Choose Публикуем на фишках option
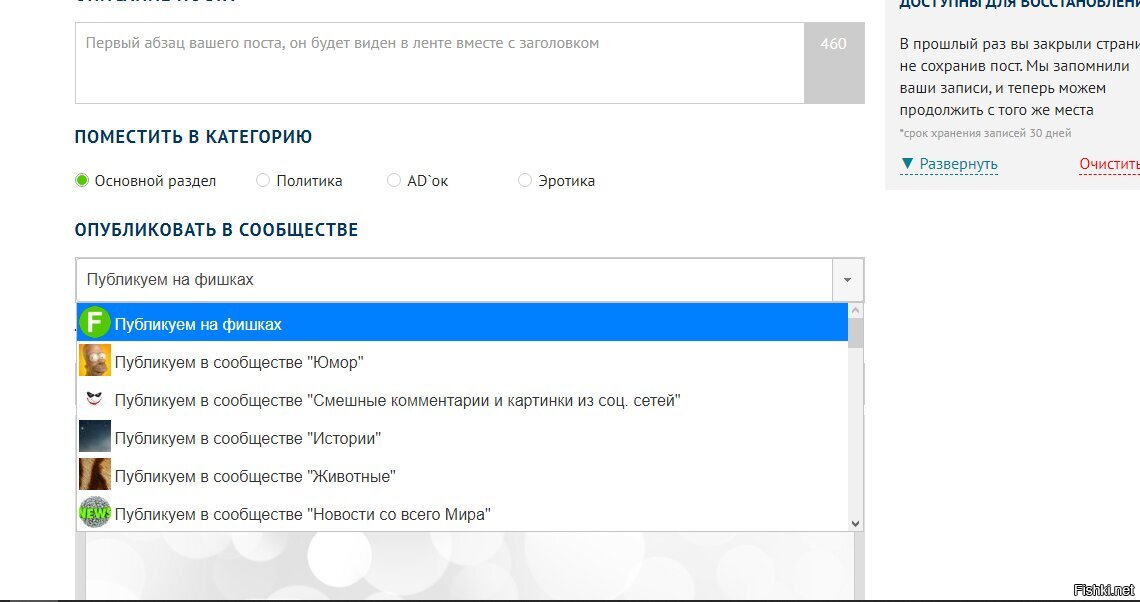The width and height of the screenshot is (1140, 602). [462, 323]
